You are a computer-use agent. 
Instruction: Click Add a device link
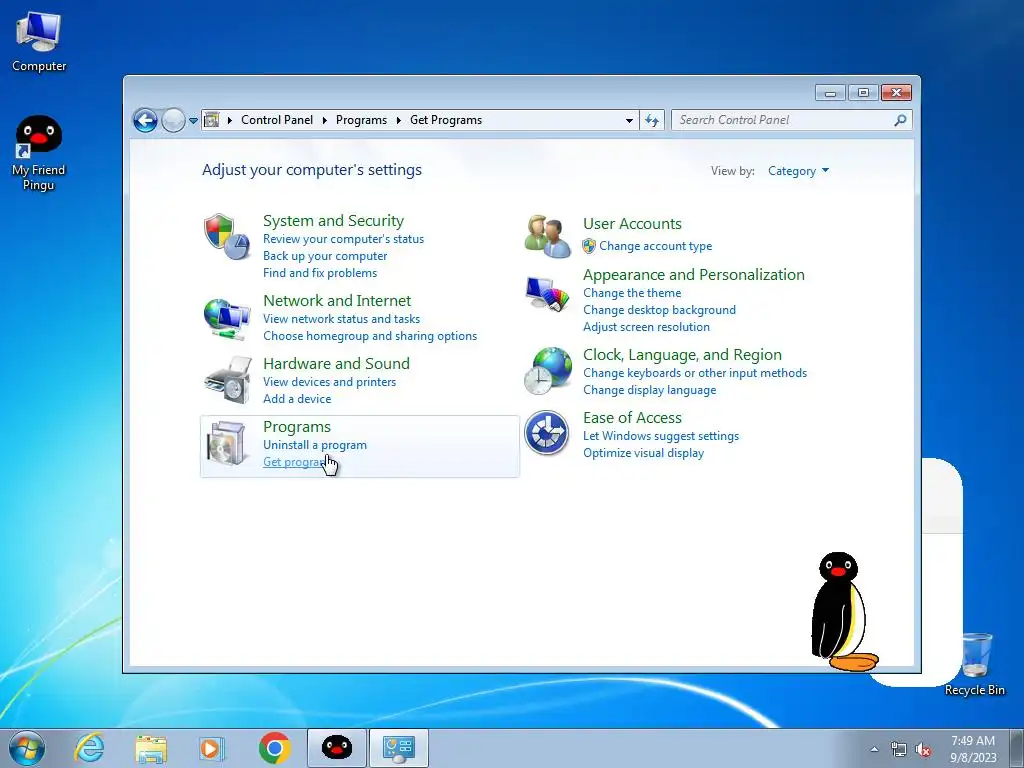point(297,399)
